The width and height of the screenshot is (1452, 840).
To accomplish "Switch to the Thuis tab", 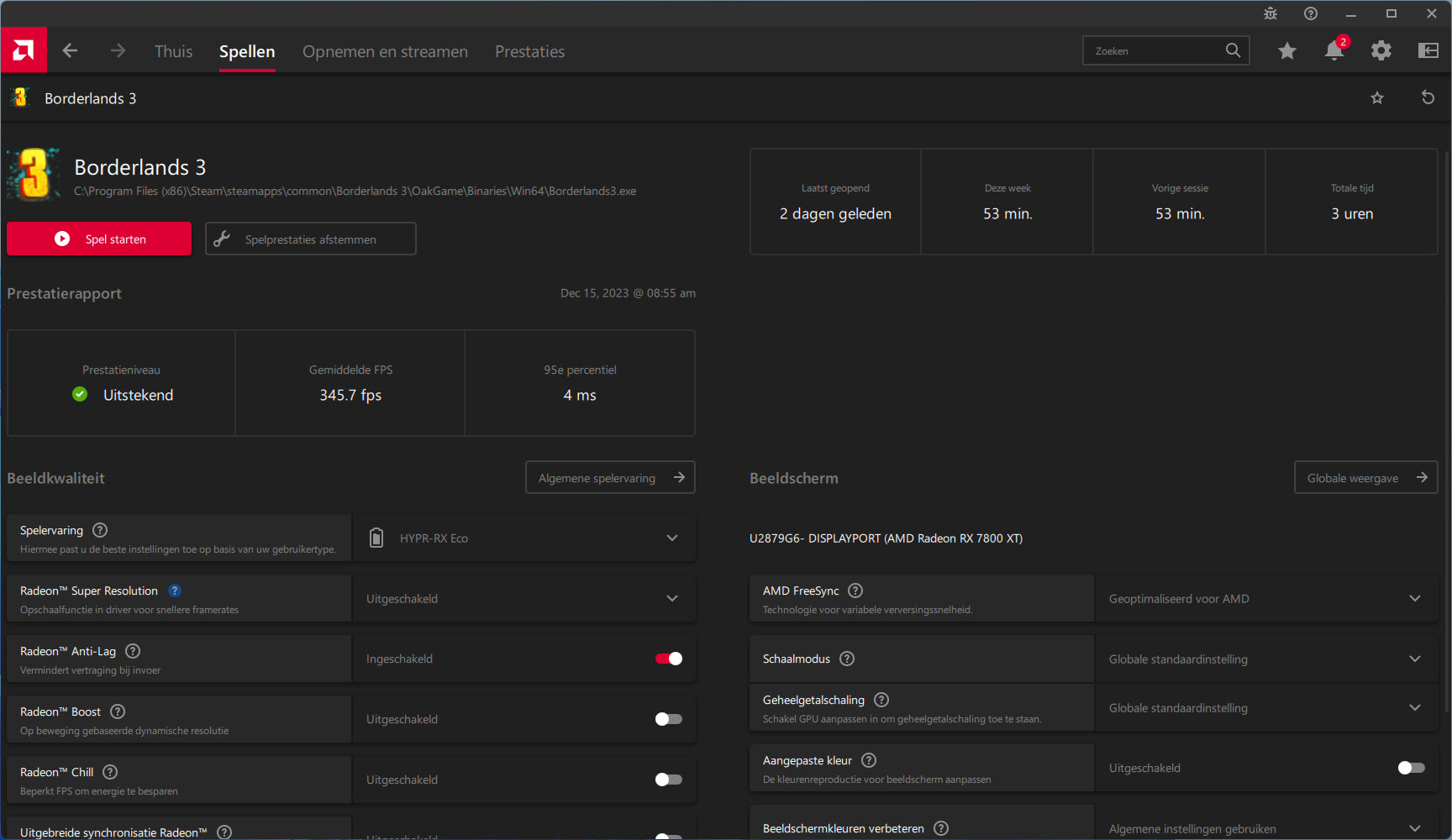I will pyautogui.click(x=173, y=51).
